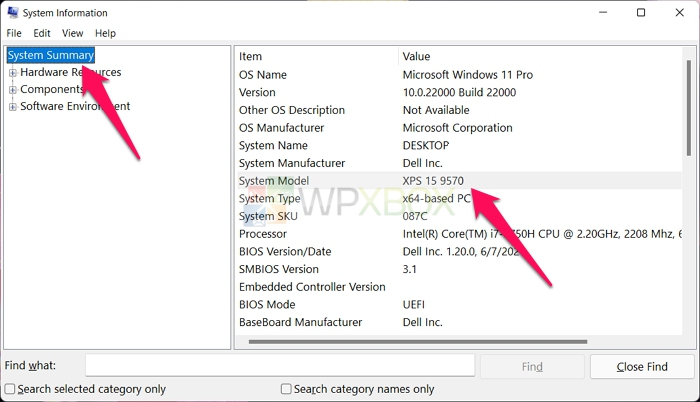The image size is (700, 402).
Task: Click the Intel(R) Core(TM) processor value
Action: (x=542, y=234)
